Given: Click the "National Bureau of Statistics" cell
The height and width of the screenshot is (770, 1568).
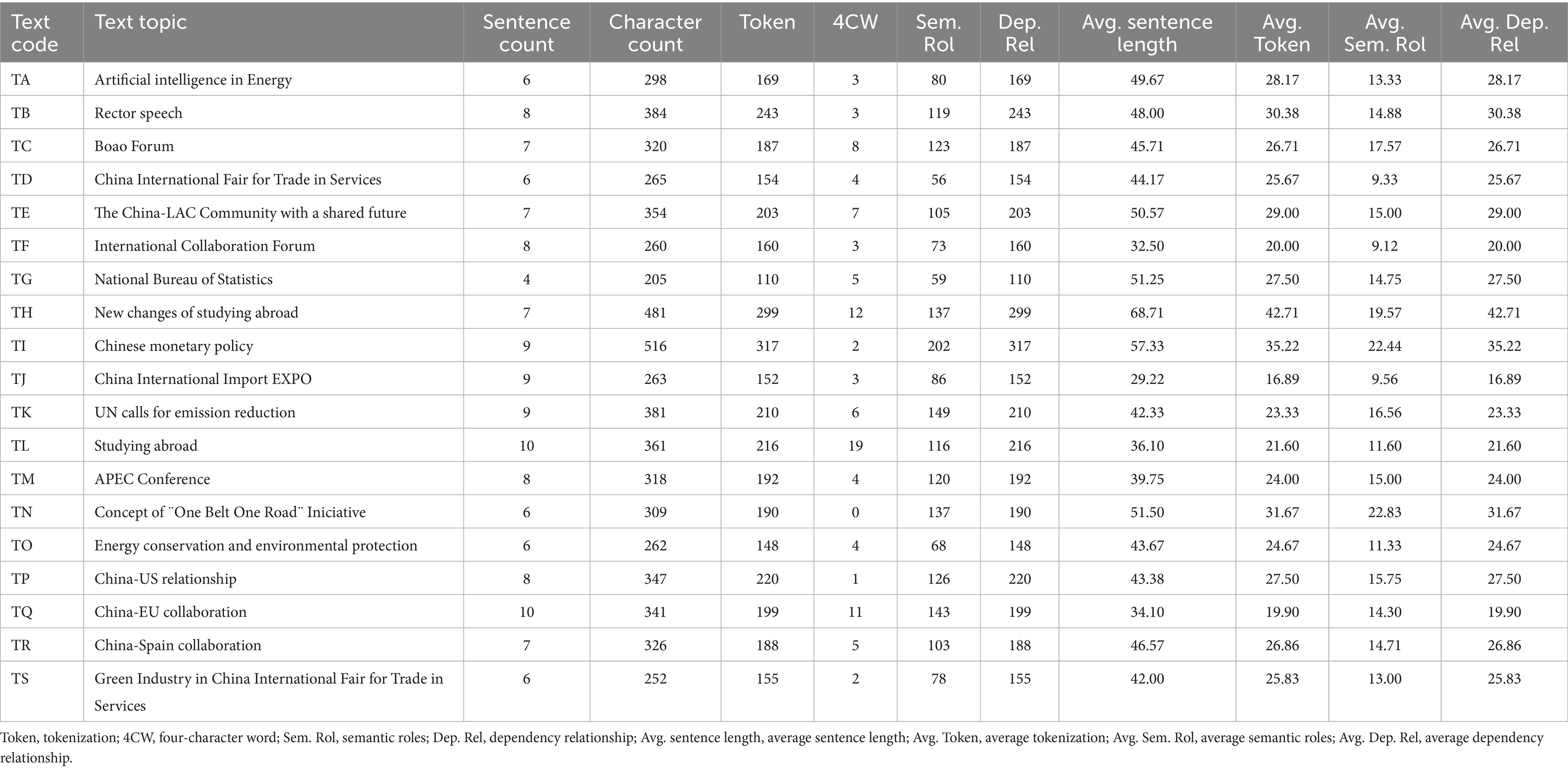Looking at the screenshot, I should [183, 279].
